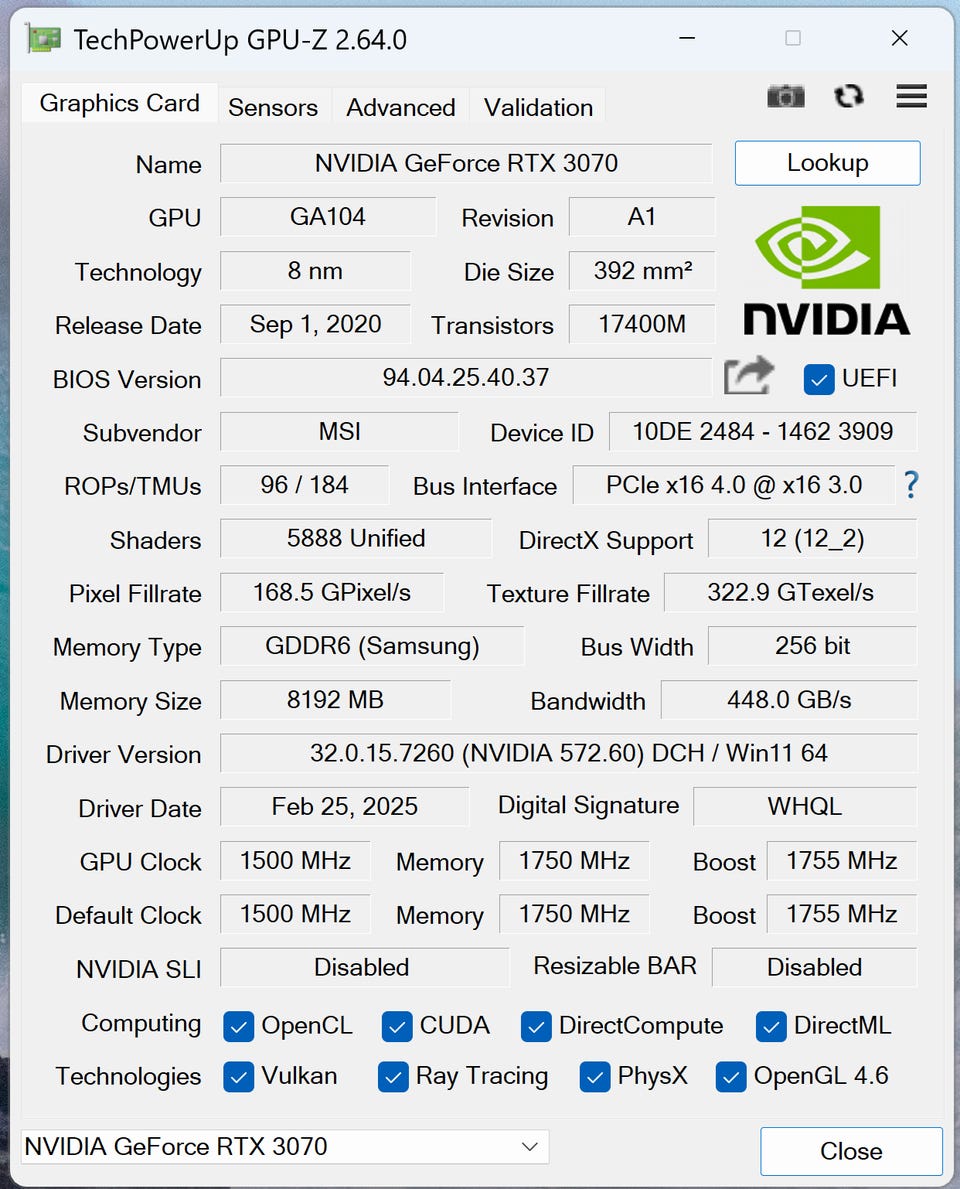
Task: Open the hamburger menu icon
Action: coord(911,96)
